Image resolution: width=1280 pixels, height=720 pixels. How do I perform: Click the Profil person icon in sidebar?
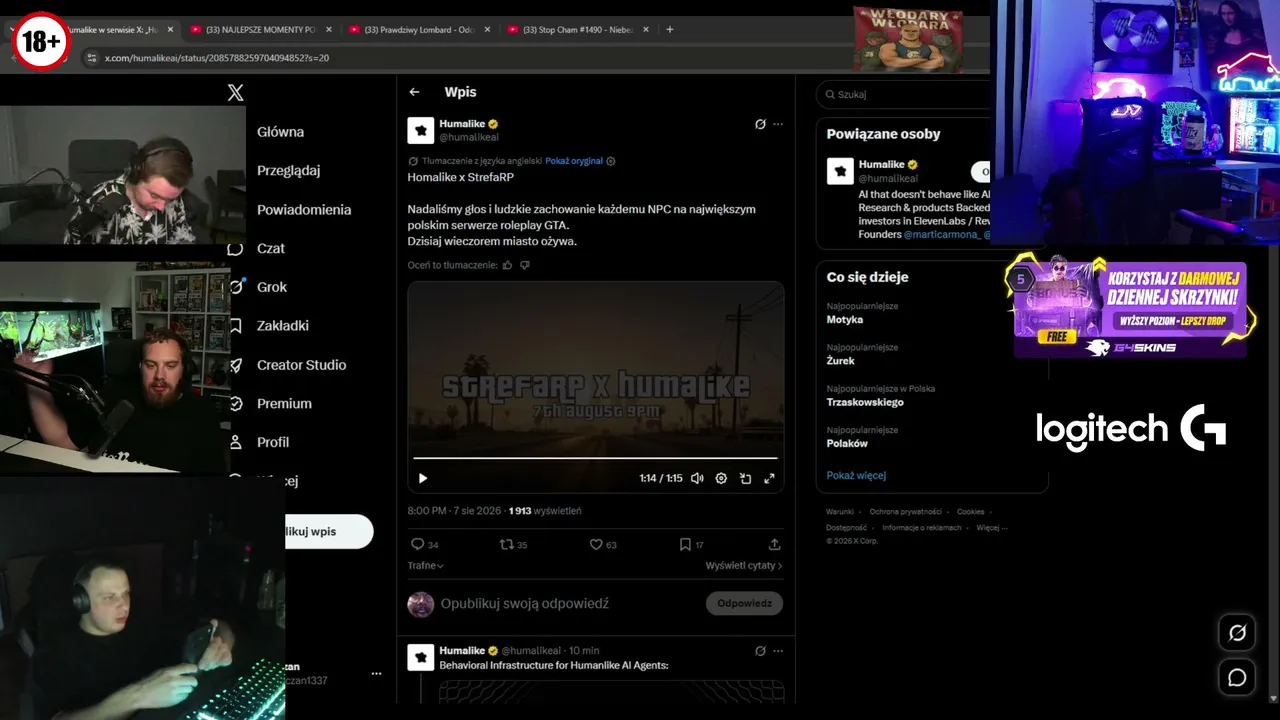(236, 442)
